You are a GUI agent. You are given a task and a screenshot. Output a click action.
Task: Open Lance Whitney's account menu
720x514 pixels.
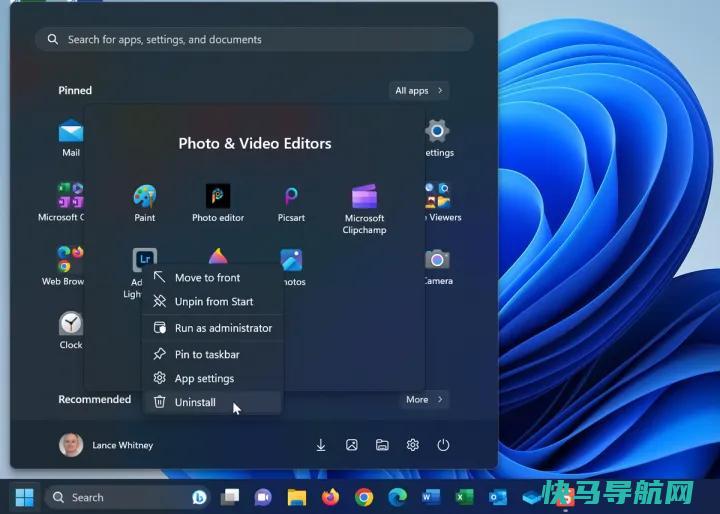pos(106,445)
